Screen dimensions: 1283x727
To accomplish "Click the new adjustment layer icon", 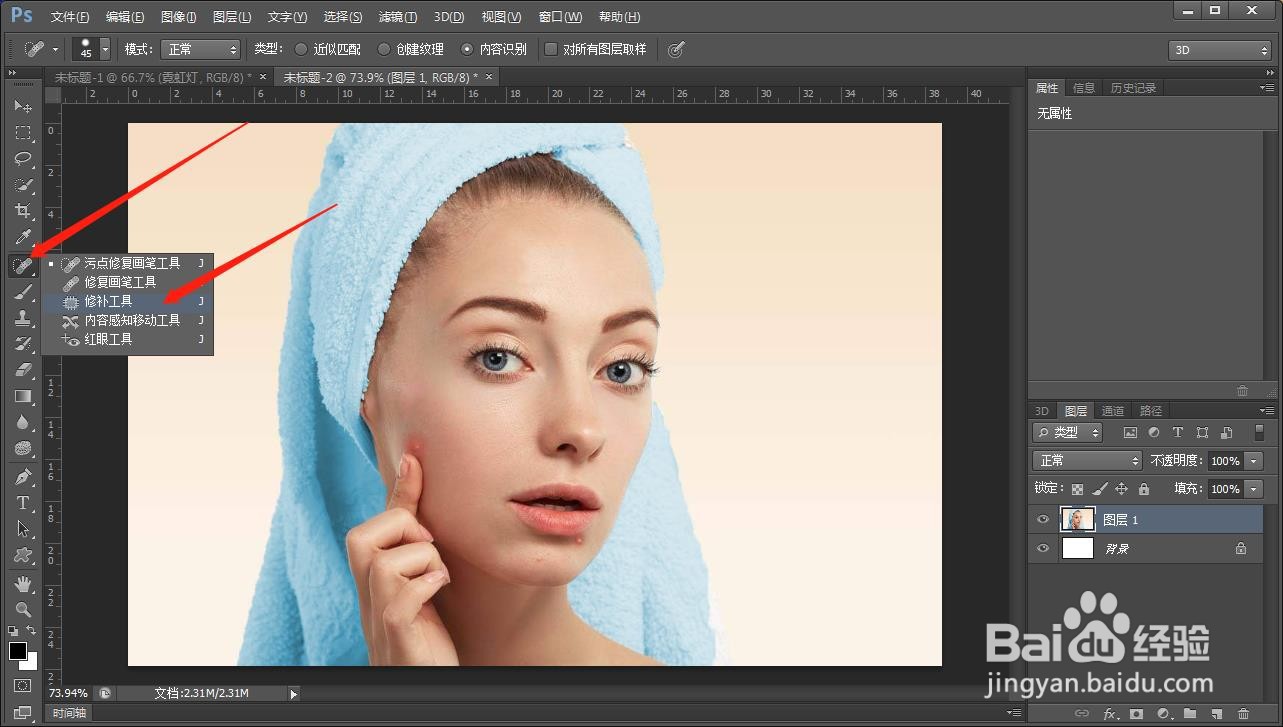I will (x=1163, y=714).
